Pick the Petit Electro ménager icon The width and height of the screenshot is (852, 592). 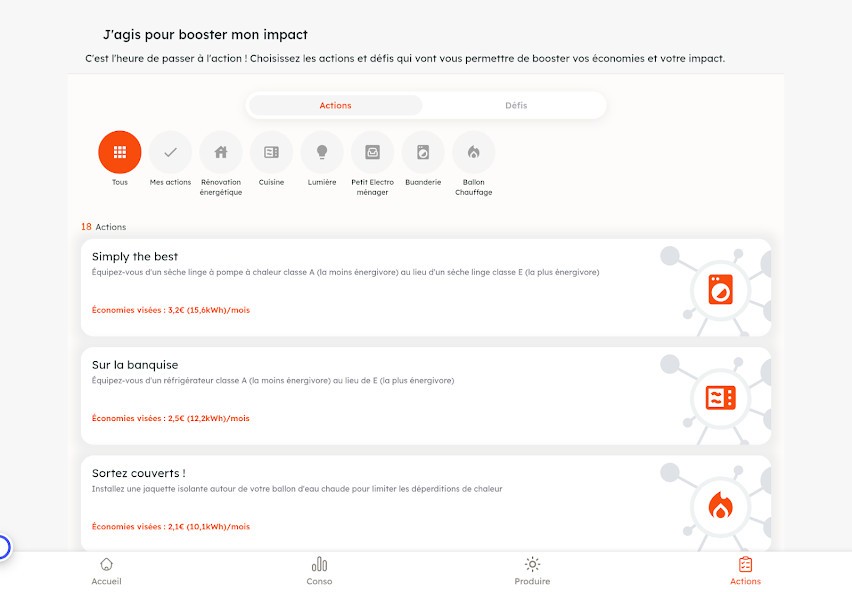(372, 152)
